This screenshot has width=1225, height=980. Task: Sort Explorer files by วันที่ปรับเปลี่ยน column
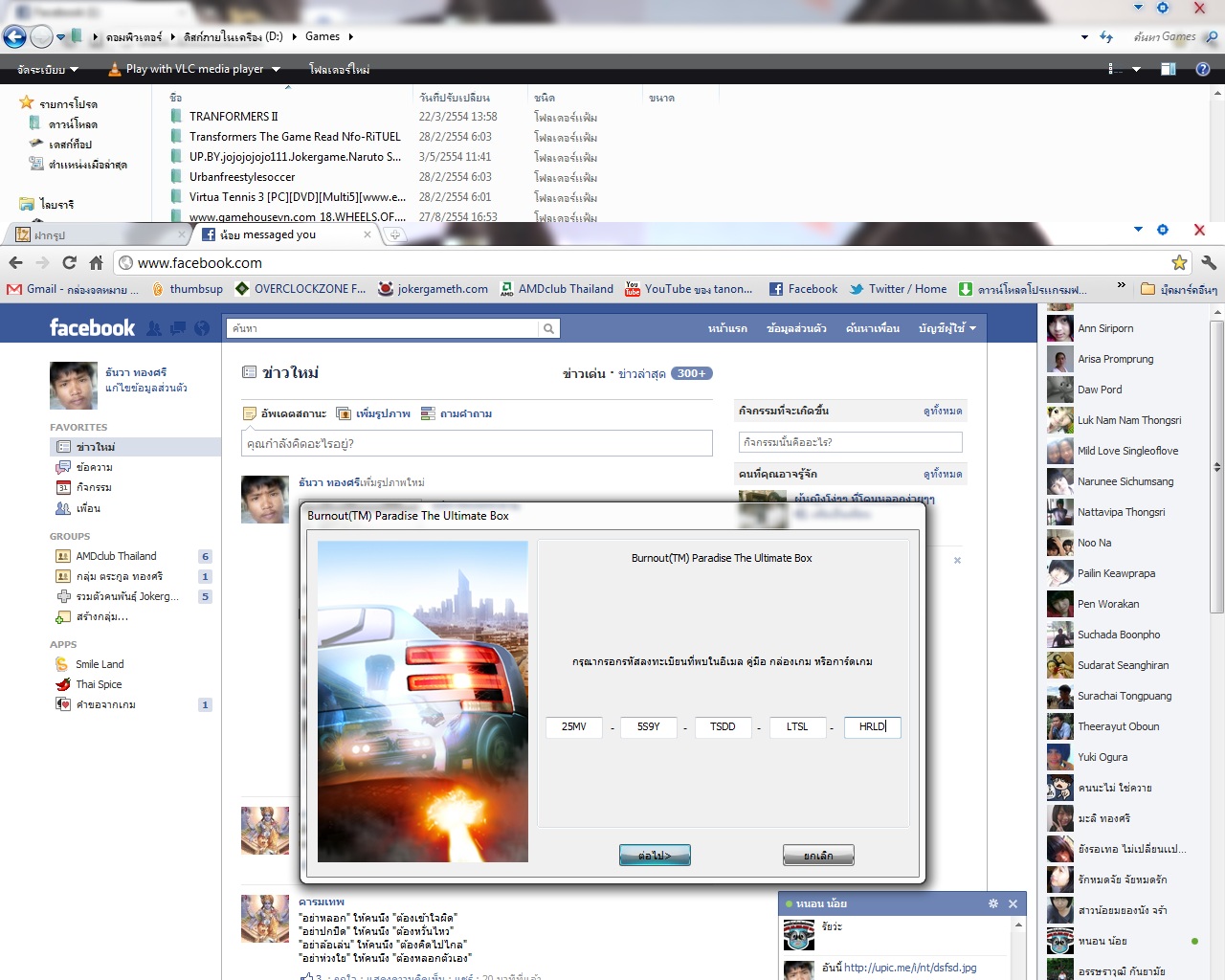pyautogui.click(x=455, y=98)
